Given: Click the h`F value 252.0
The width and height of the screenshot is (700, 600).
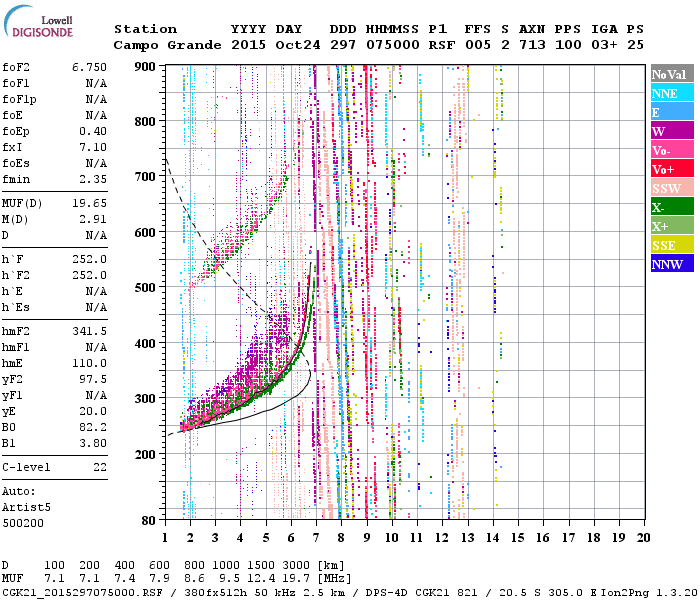Looking at the screenshot, I should pyautogui.click(x=89, y=259).
